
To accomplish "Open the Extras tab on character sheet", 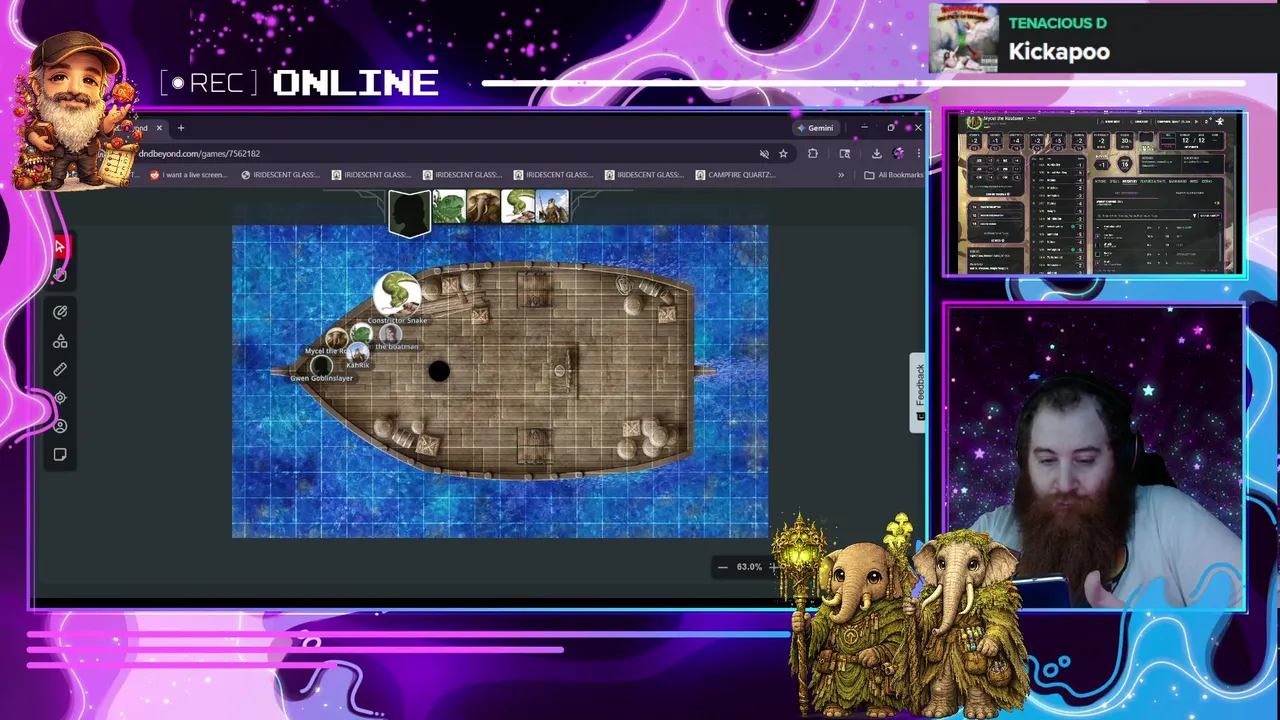I will click(1207, 181).
